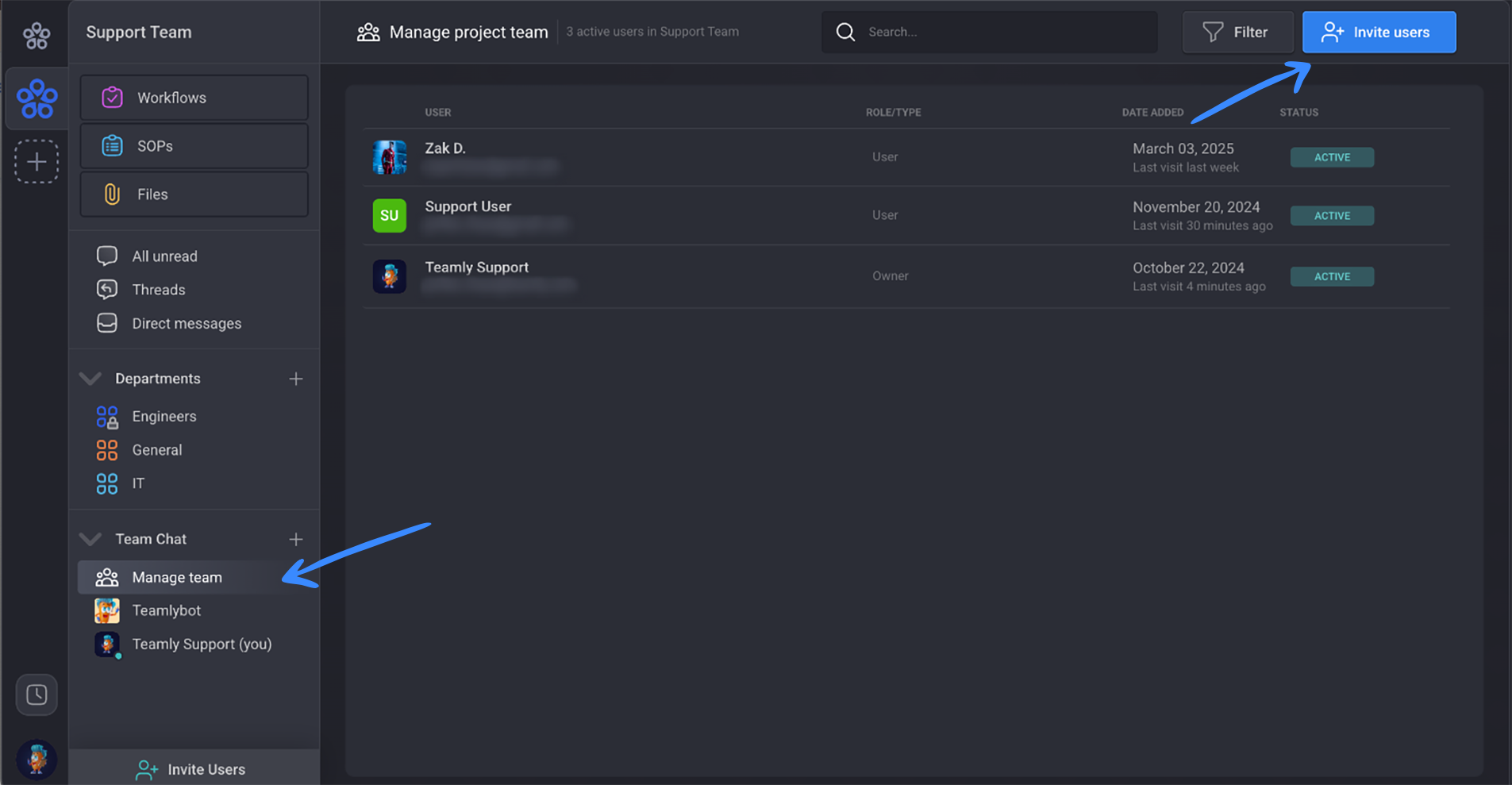
Task: Click the ROLE/TYPE column header
Action: tap(894, 113)
